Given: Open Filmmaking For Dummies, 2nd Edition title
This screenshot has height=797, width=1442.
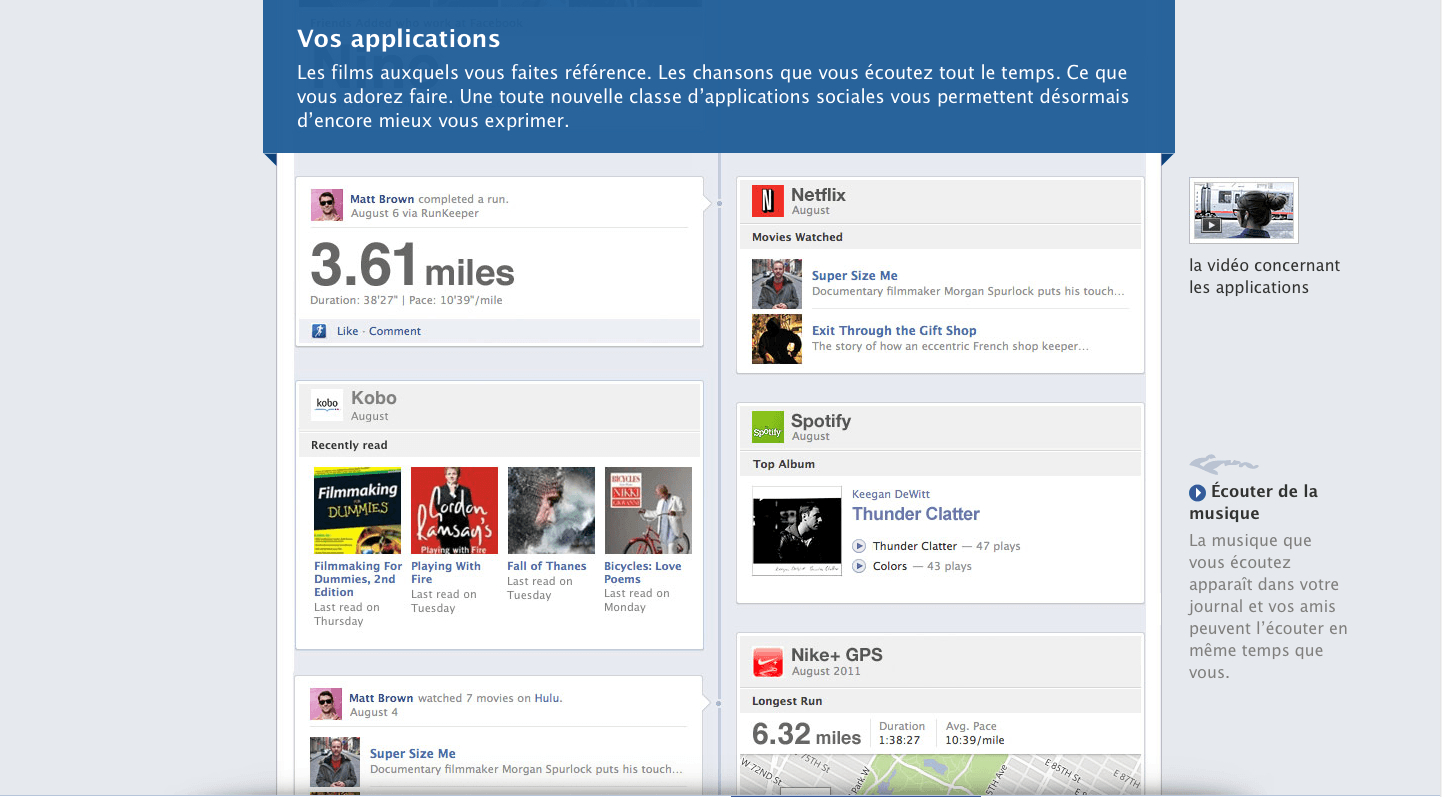Looking at the screenshot, I should [x=358, y=579].
